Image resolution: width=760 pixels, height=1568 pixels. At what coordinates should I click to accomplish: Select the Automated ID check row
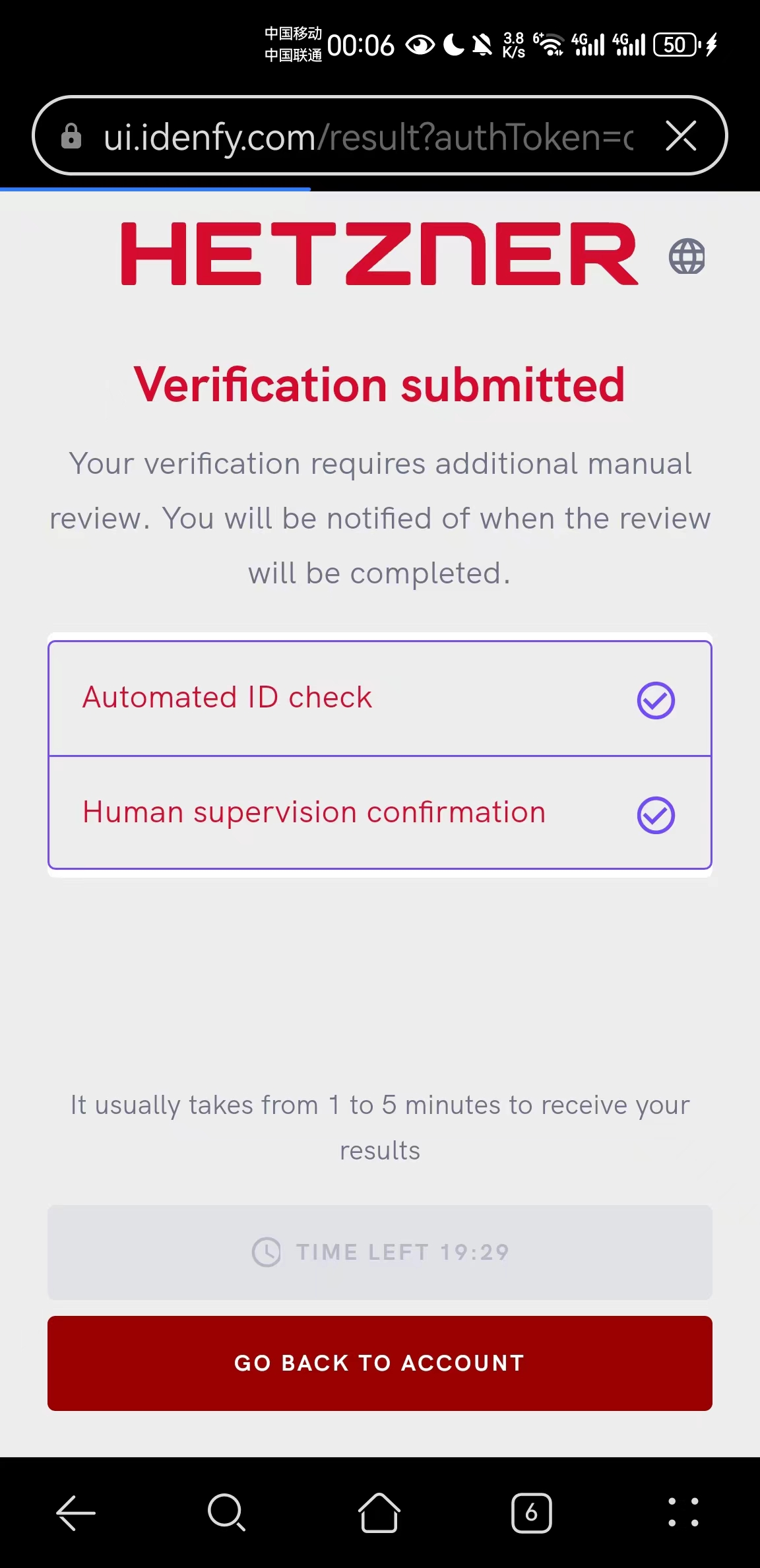[x=330, y=698]
